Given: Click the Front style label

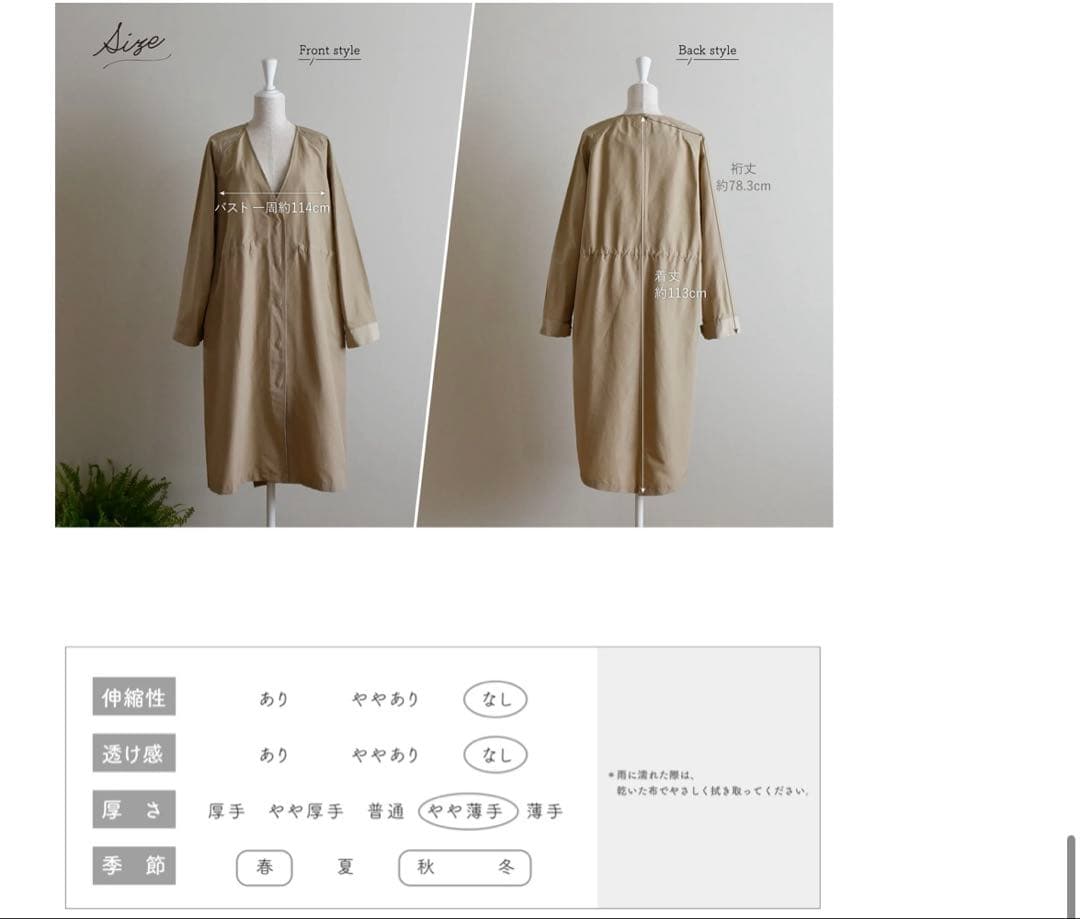Looking at the screenshot, I should coord(329,50).
